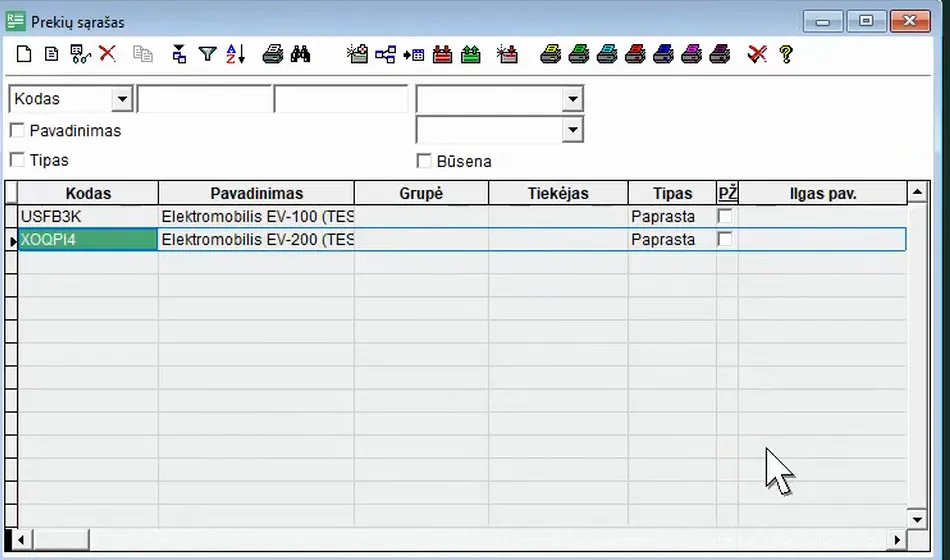This screenshot has width=950, height=560.
Task: Select the Elektromobilis EV-100 name cell
Action: click(256, 216)
